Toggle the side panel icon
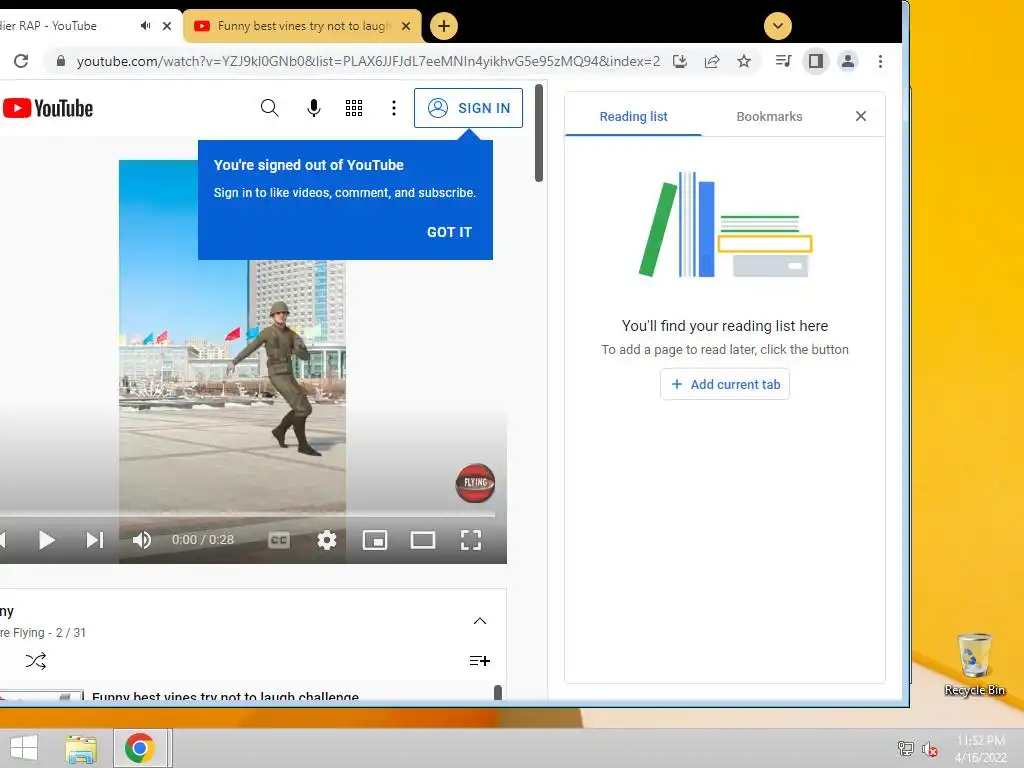Image resolution: width=1024 pixels, height=768 pixels. [816, 61]
